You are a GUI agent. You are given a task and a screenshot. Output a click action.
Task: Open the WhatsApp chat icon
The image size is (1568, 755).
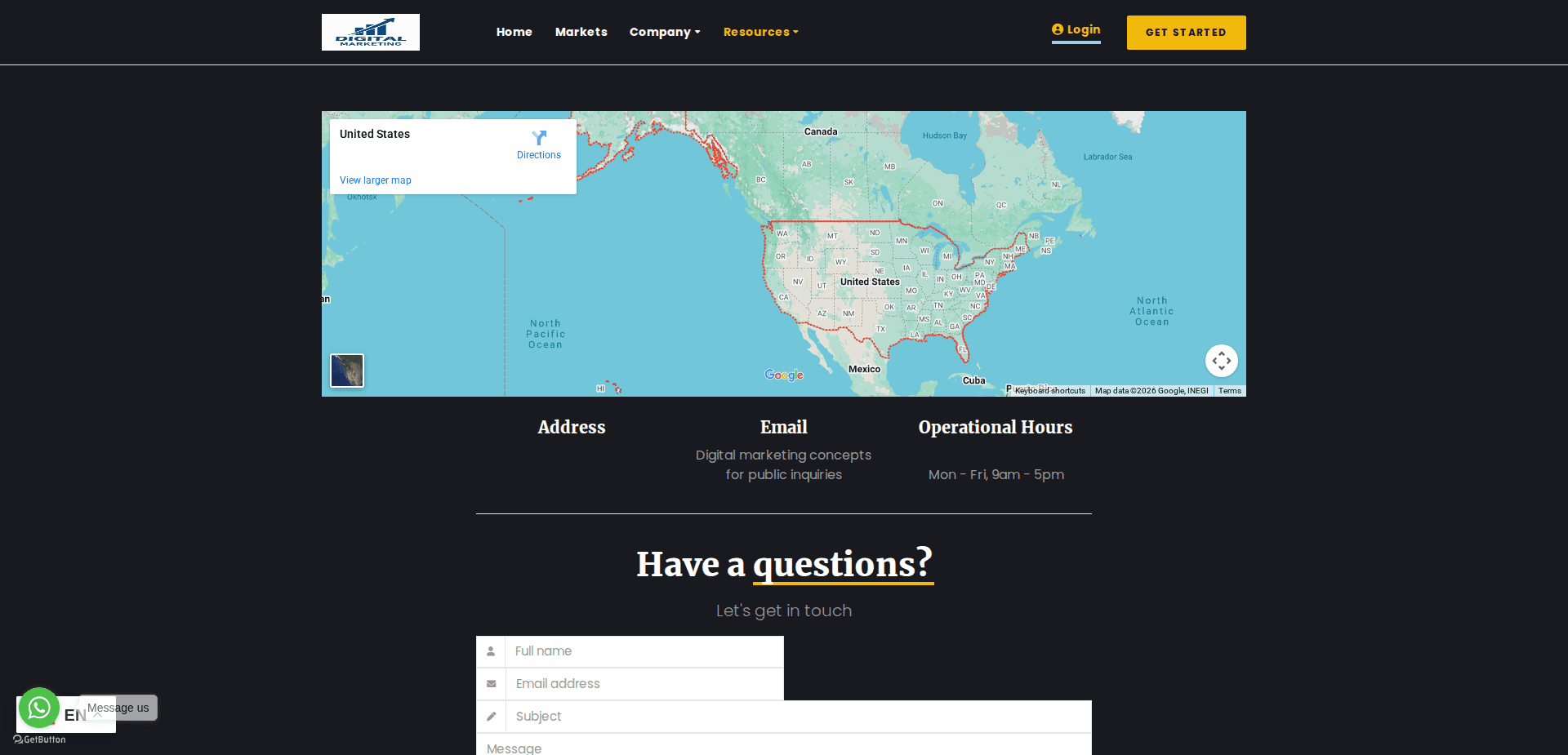(x=38, y=708)
